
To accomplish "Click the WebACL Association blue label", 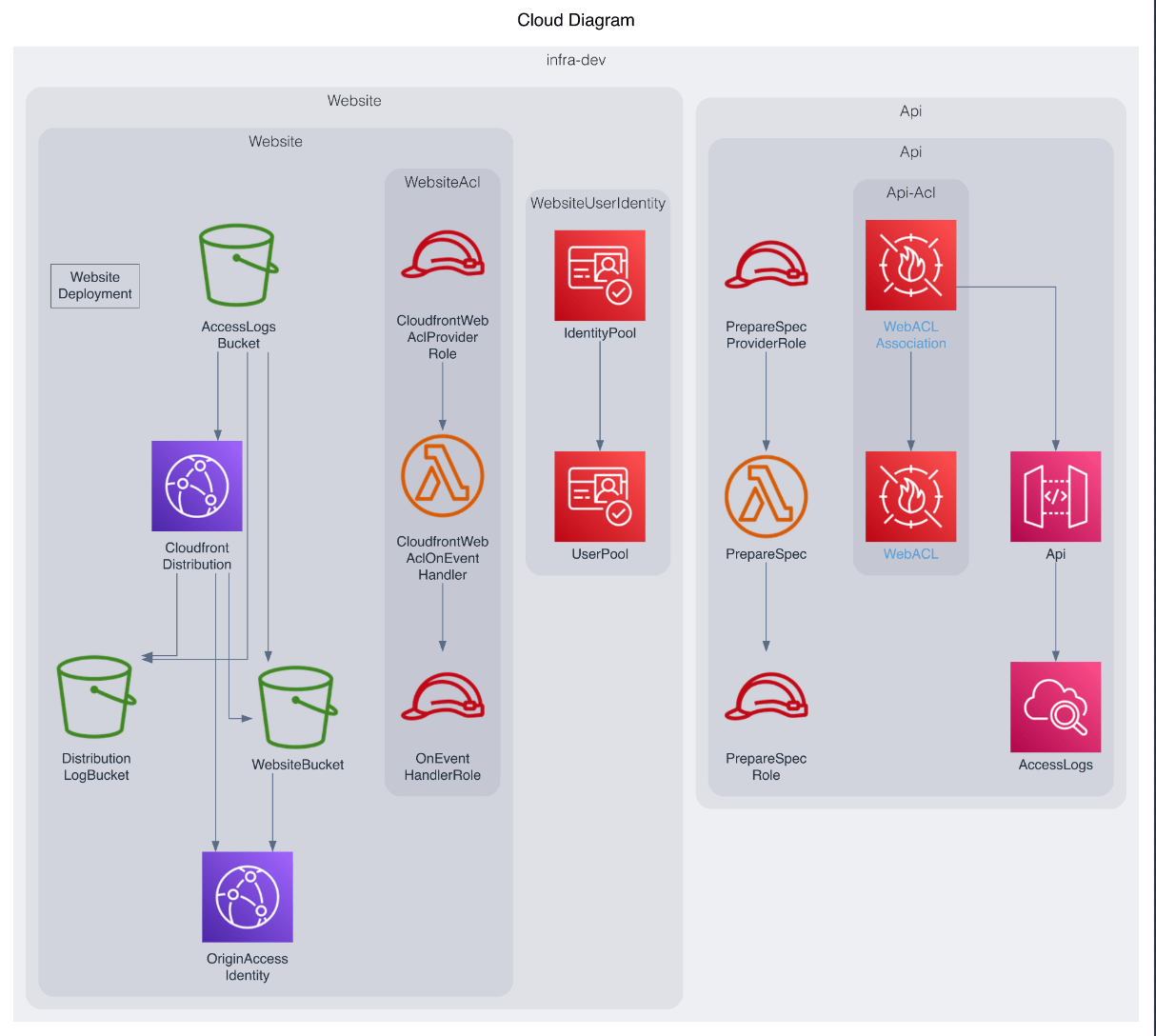I will 910,334.
